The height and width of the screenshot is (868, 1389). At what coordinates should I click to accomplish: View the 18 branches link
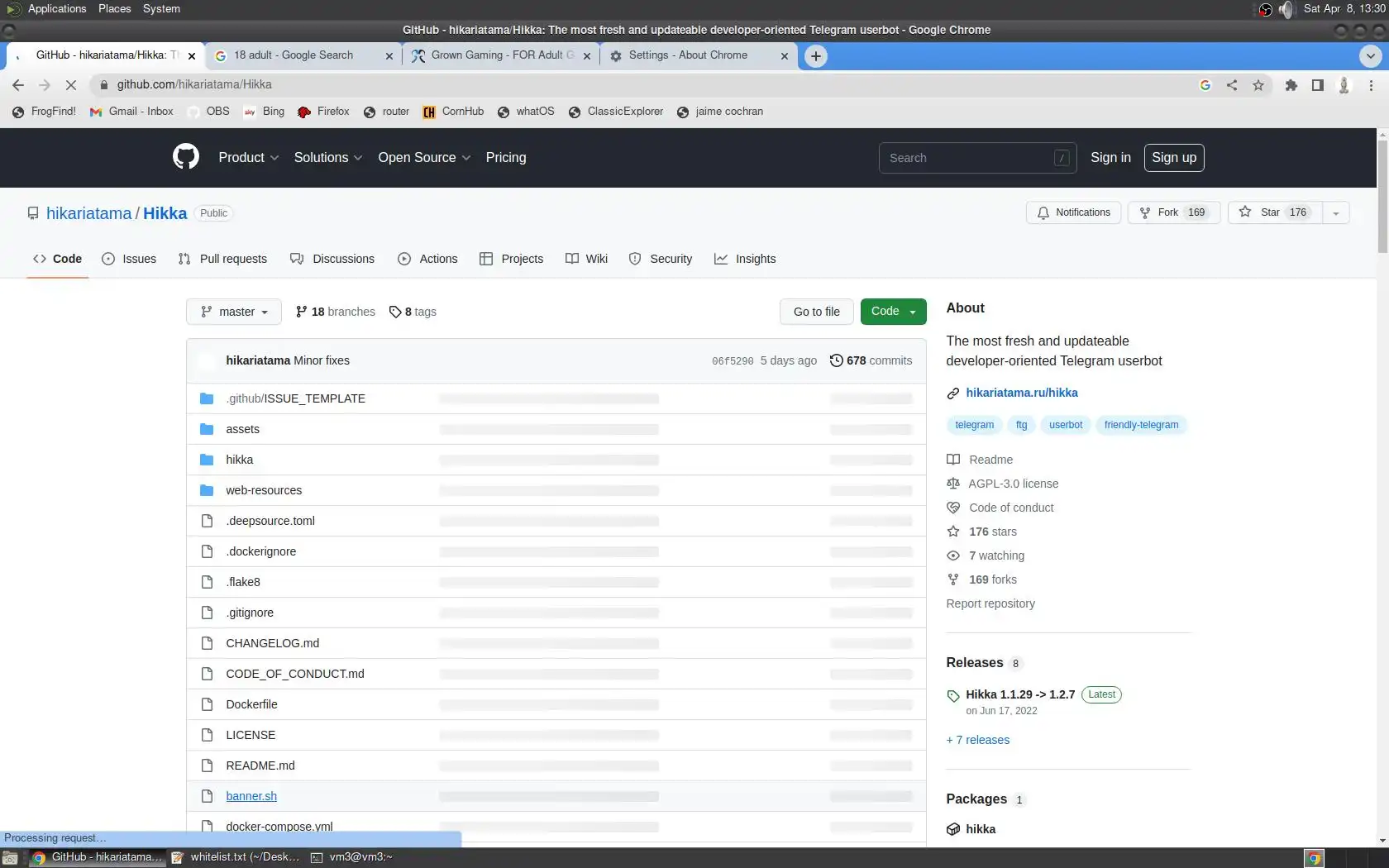point(336,312)
